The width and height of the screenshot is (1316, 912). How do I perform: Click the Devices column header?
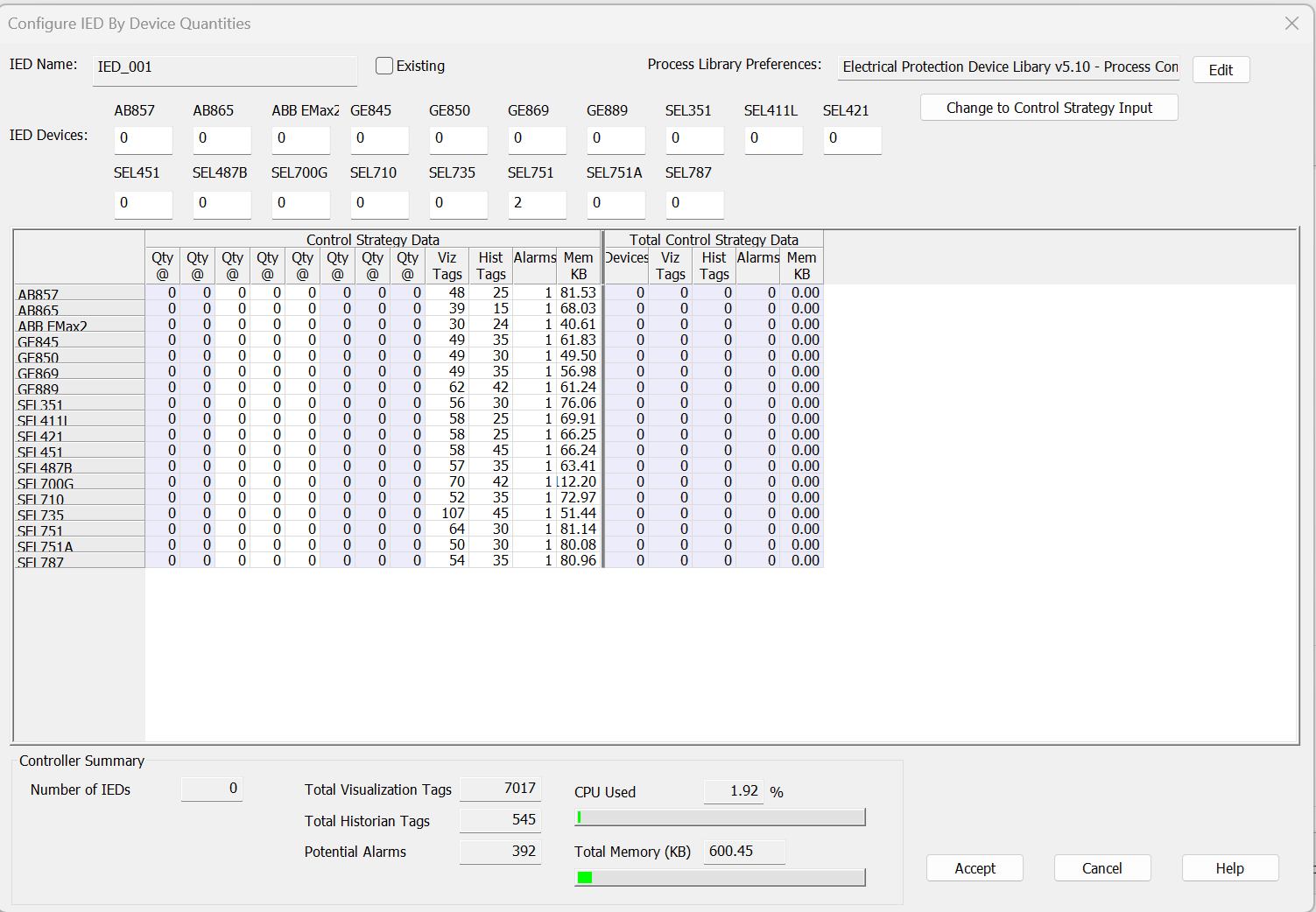pyautogui.click(x=627, y=266)
